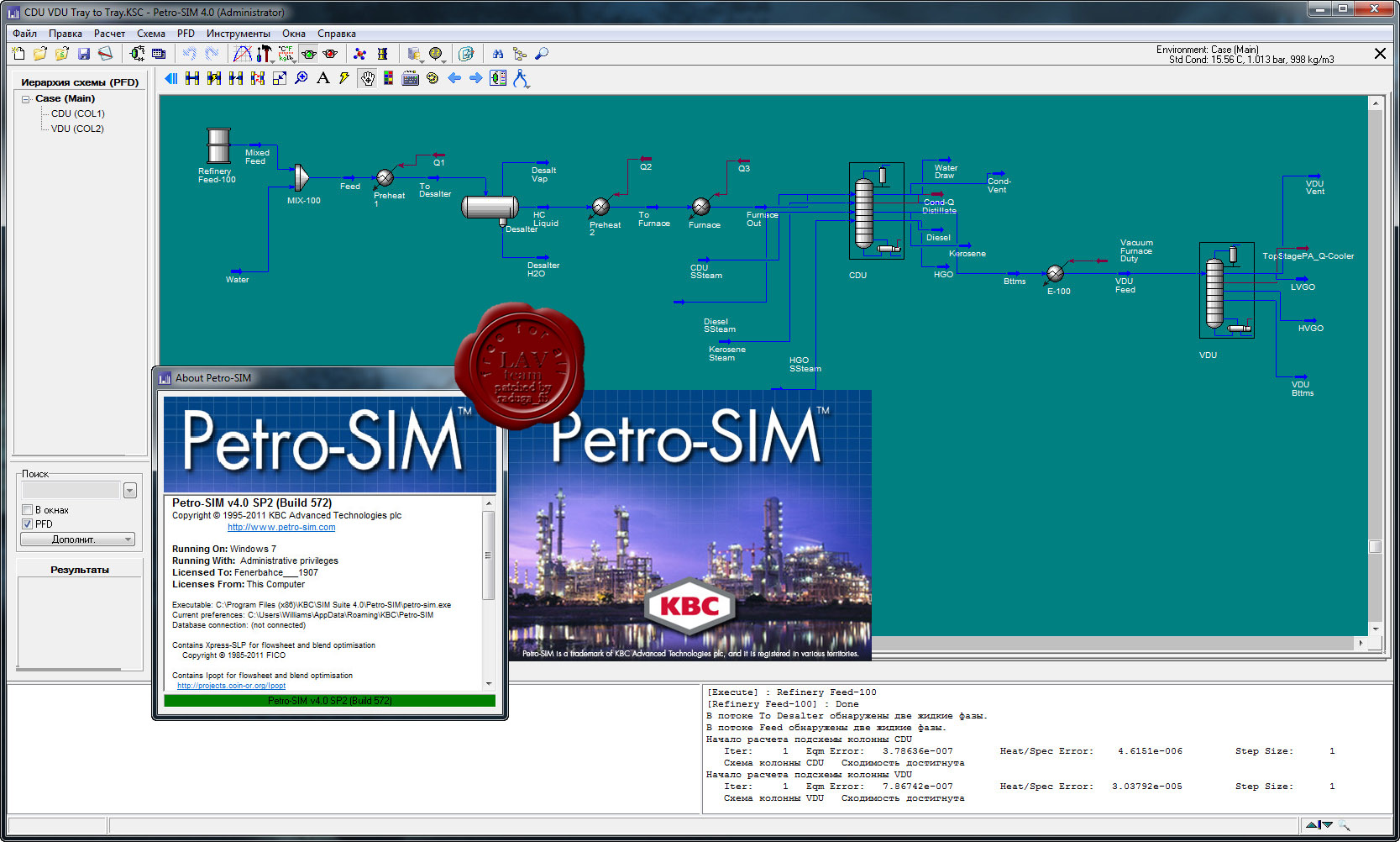1400x842 pixels.
Task: Open the Поиск search combo dropdown
Action: (x=130, y=490)
